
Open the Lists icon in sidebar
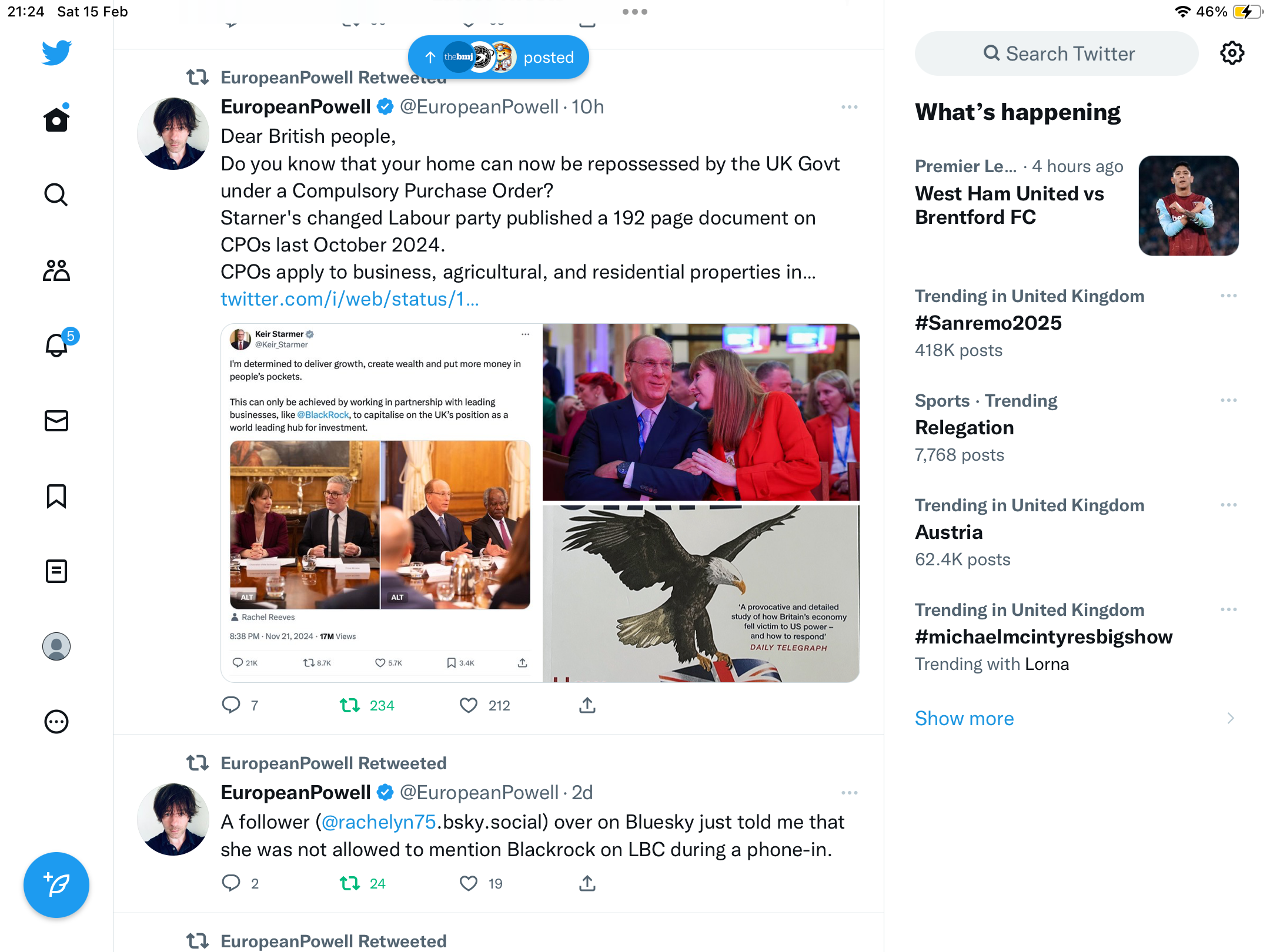[x=56, y=571]
